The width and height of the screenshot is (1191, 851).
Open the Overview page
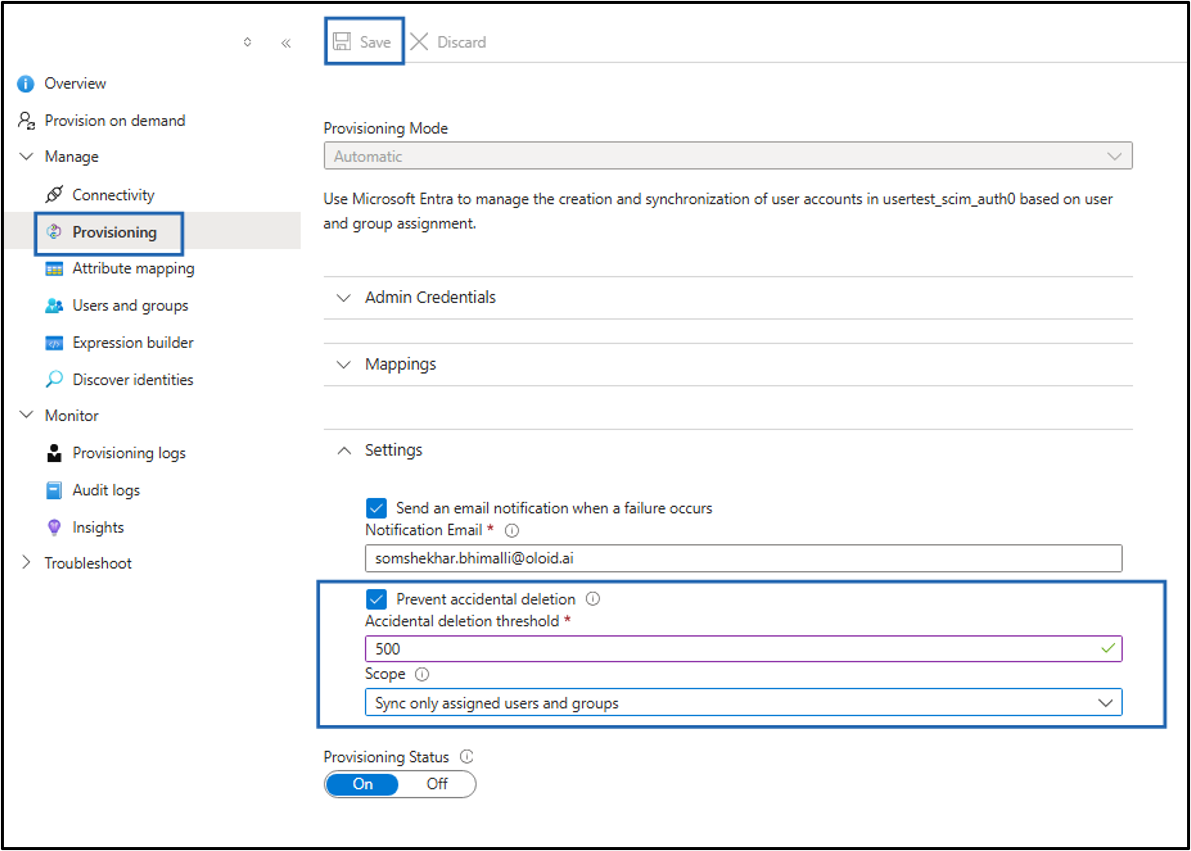coord(75,84)
